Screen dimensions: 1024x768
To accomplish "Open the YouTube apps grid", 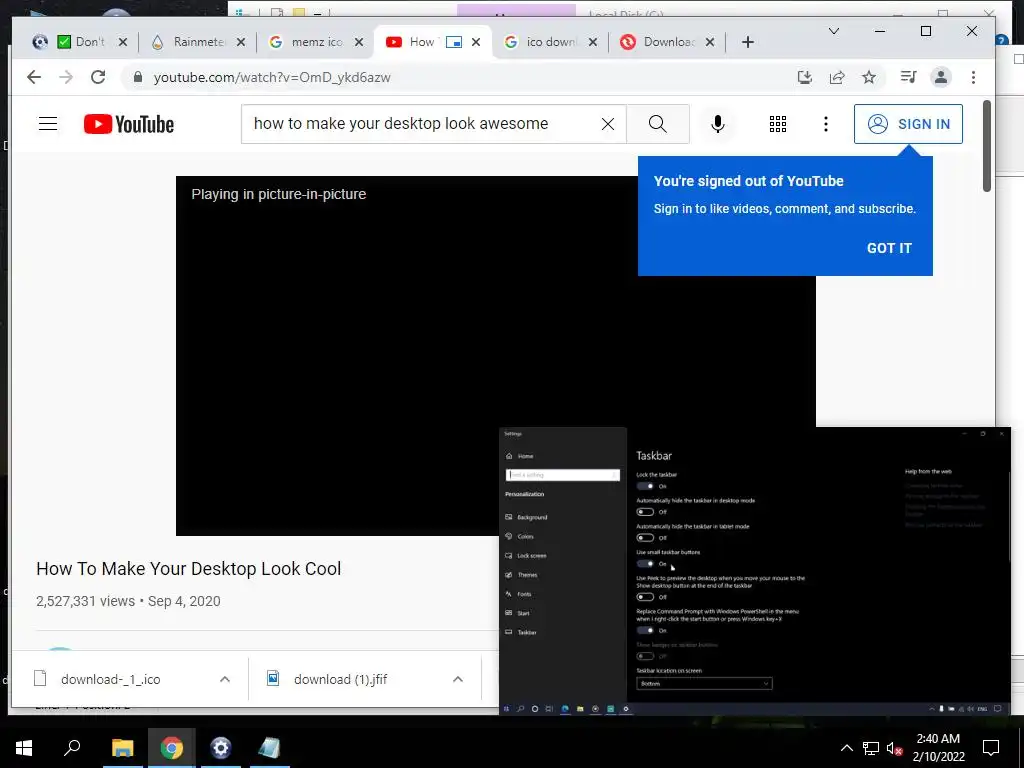I will 777,124.
